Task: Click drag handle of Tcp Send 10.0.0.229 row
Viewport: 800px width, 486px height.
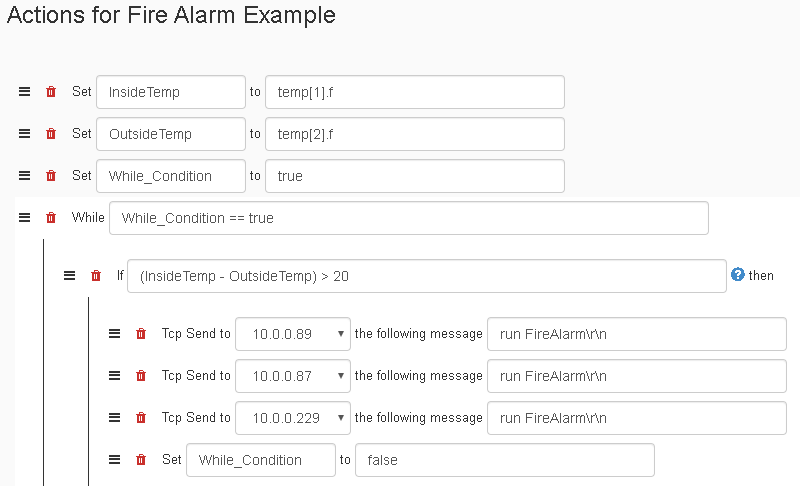Action: (x=114, y=418)
